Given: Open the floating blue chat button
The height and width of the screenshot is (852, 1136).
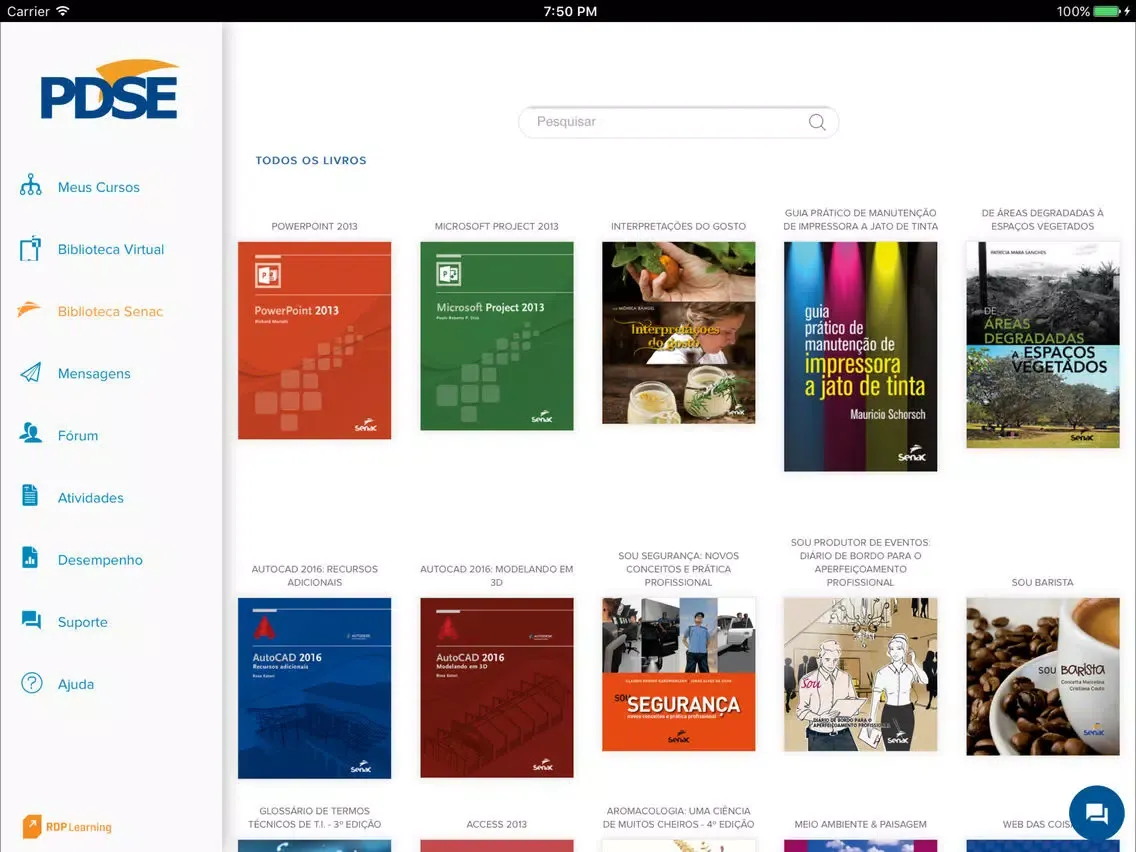Looking at the screenshot, I should point(1096,813).
